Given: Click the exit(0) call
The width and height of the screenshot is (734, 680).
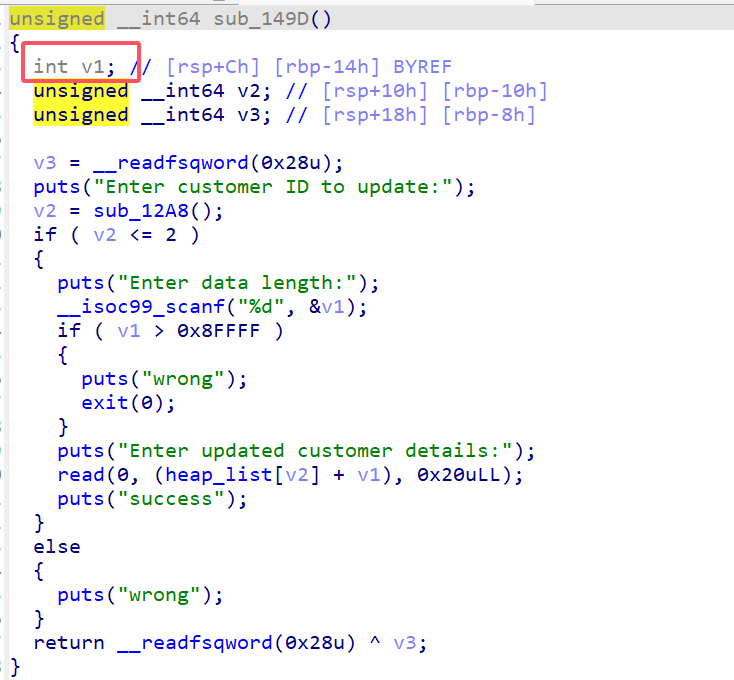Looking at the screenshot, I should click(123, 403).
